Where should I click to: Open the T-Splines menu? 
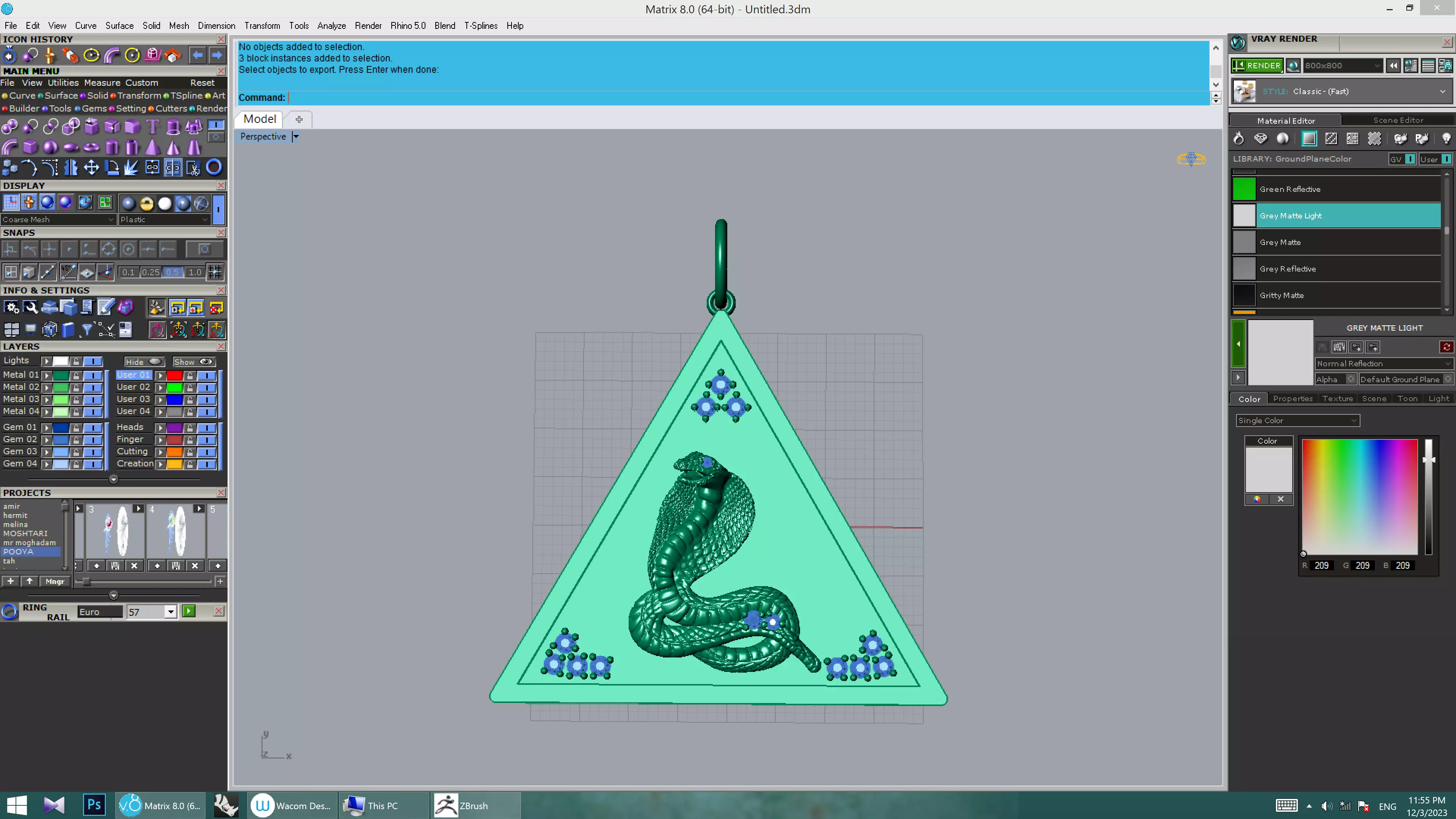pos(480,25)
